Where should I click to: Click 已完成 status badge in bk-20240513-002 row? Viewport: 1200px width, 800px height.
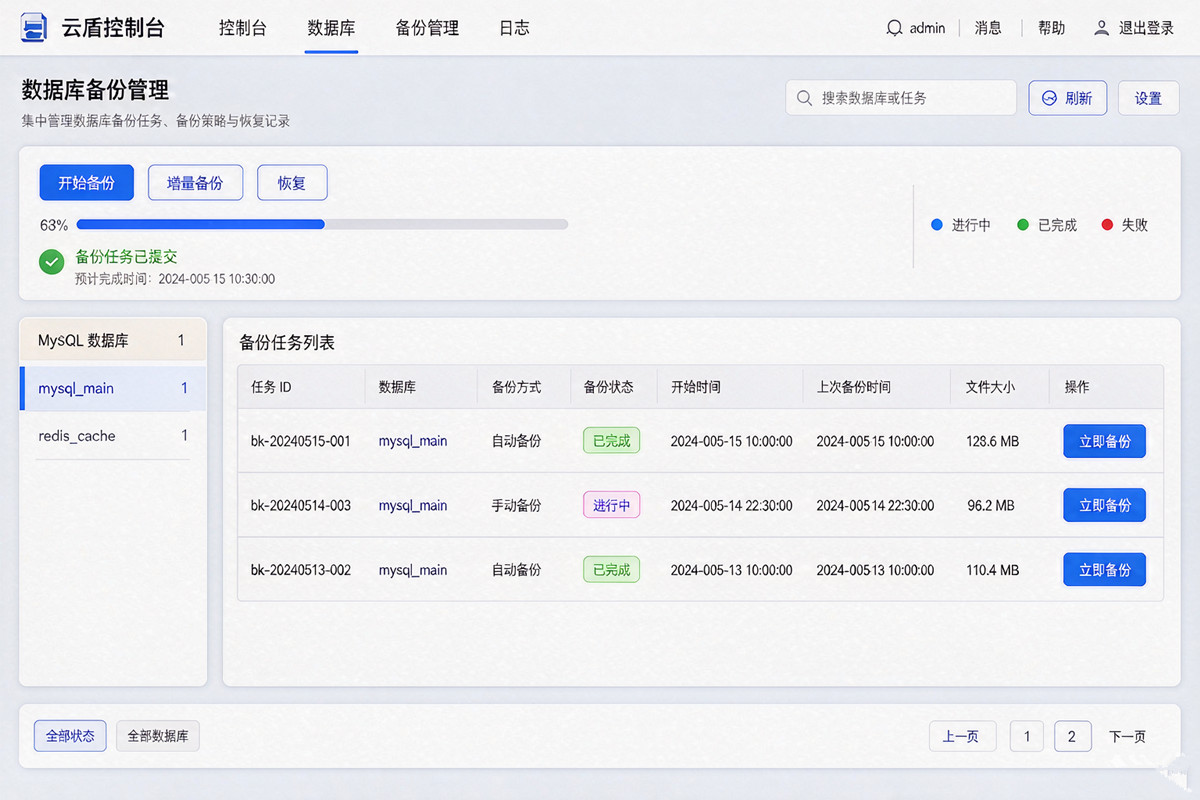pyautogui.click(x=611, y=570)
